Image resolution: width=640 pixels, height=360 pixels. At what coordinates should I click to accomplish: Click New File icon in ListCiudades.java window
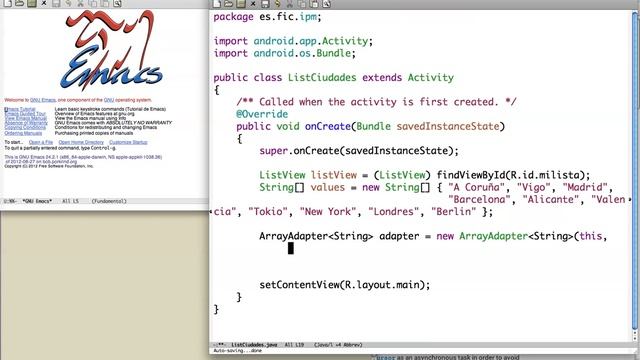217,4
